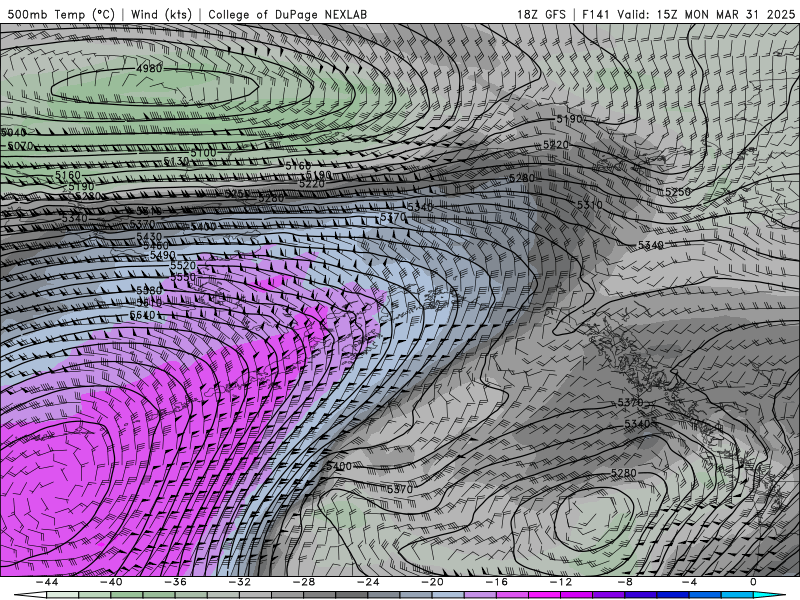Viewport: 800px width, 600px height.
Task: Click the -12 colorbar temperature label
Action: [561, 582]
